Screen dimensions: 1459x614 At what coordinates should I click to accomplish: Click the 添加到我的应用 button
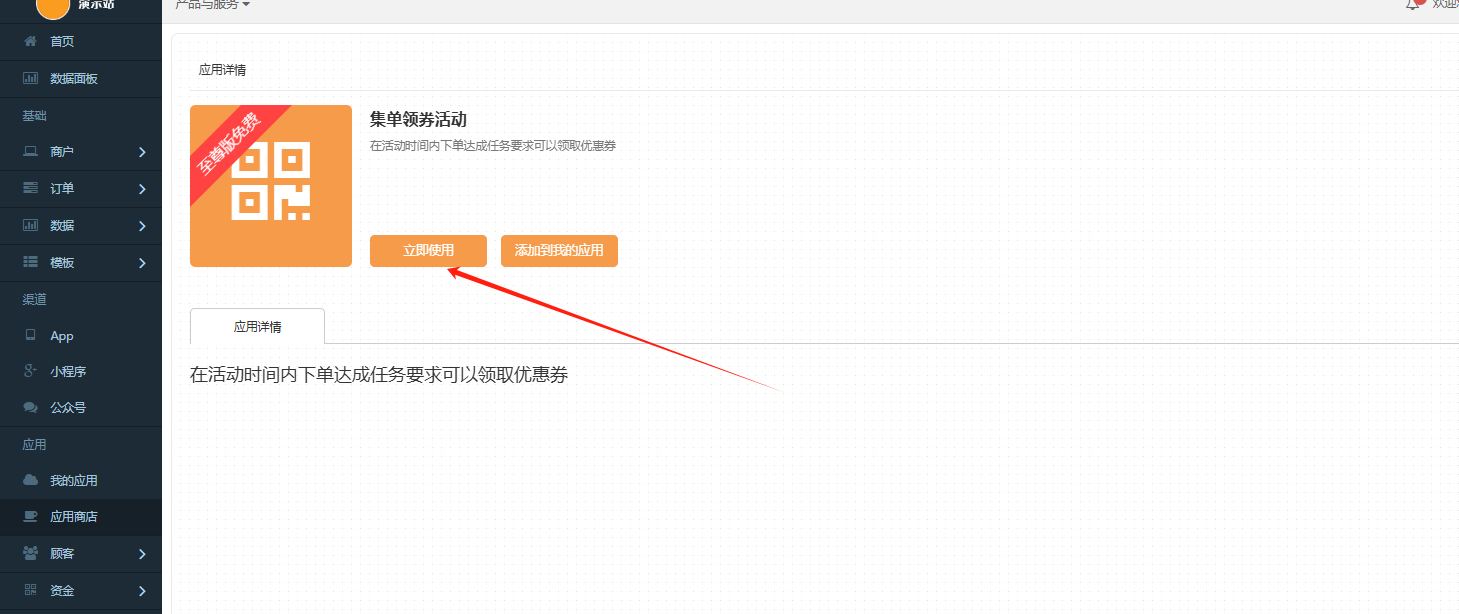[x=559, y=251]
